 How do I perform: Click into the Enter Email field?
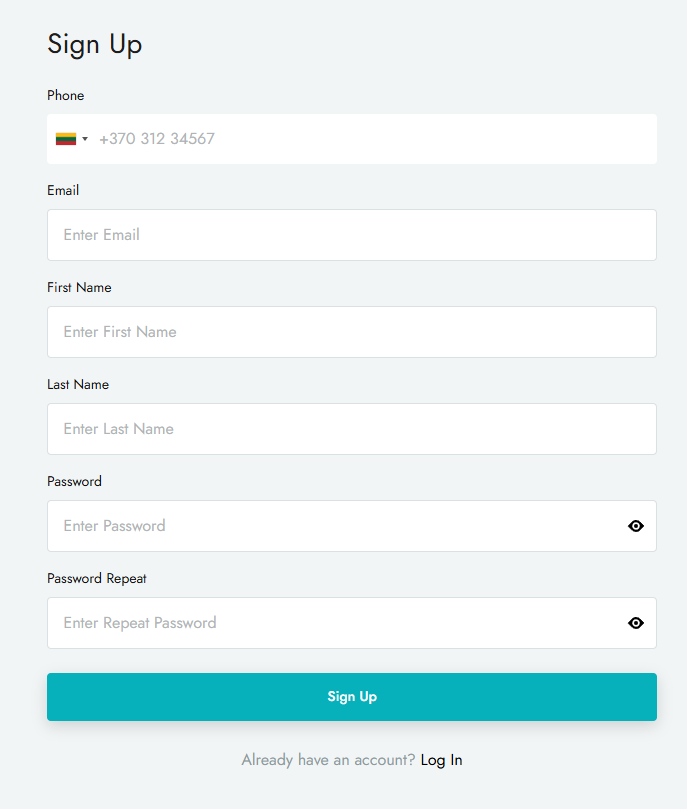click(x=351, y=235)
